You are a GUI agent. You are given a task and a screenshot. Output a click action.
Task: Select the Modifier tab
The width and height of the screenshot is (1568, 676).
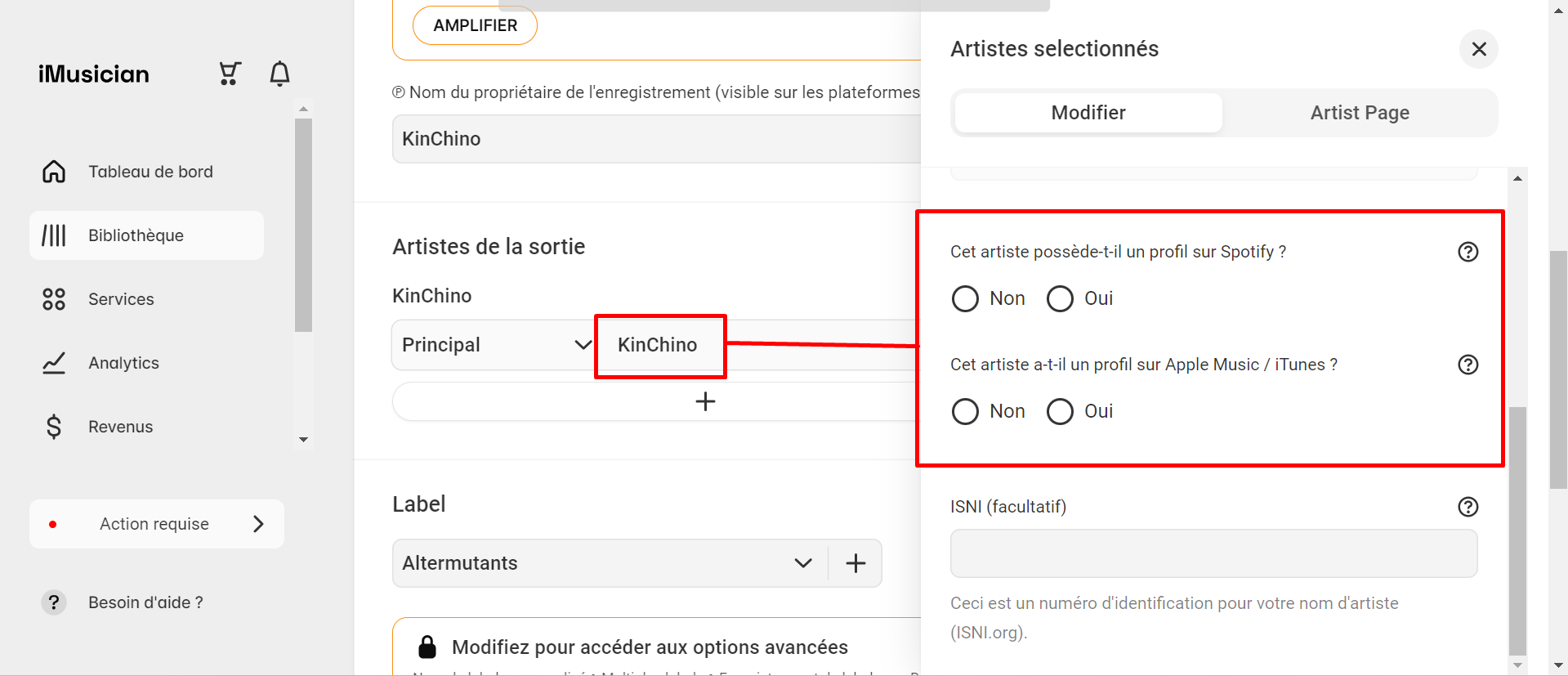click(x=1088, y=113)
